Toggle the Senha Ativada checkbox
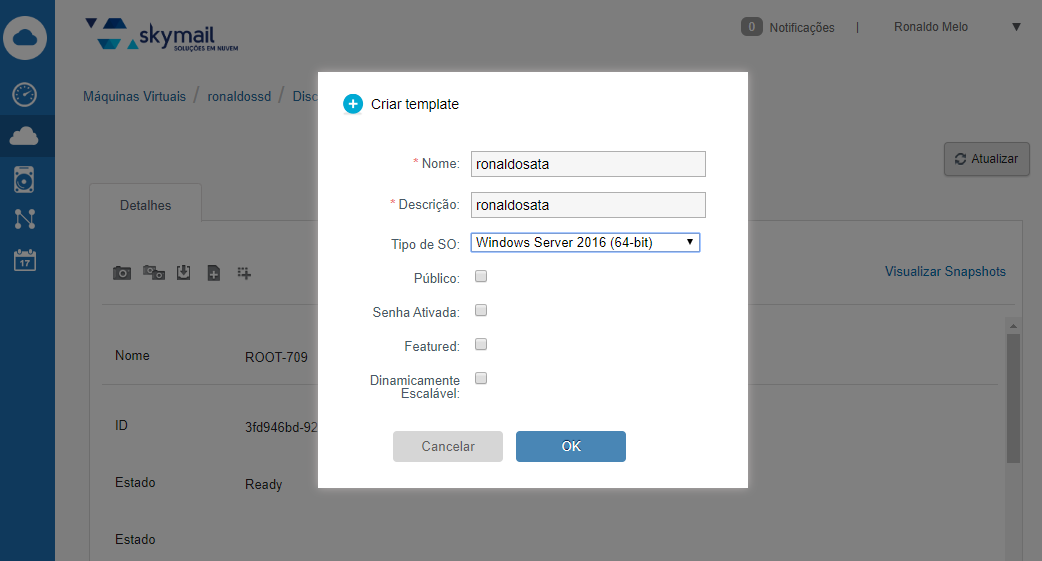The width and height of the screenshot is (1042, 561). click(481, 311)
